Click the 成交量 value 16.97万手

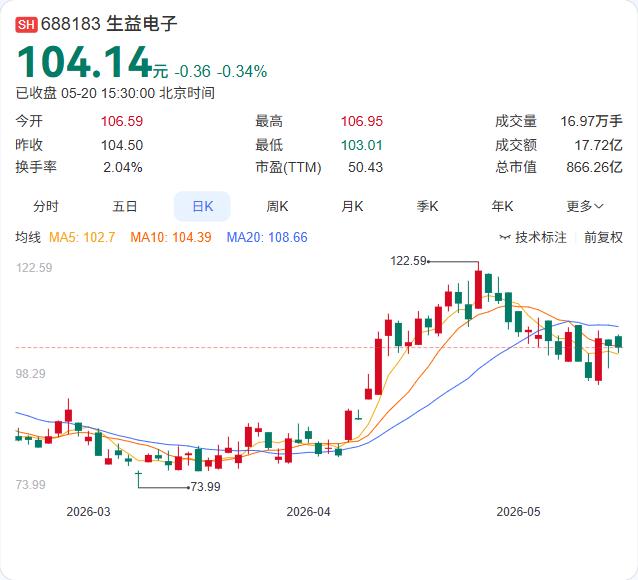point(592,121)
